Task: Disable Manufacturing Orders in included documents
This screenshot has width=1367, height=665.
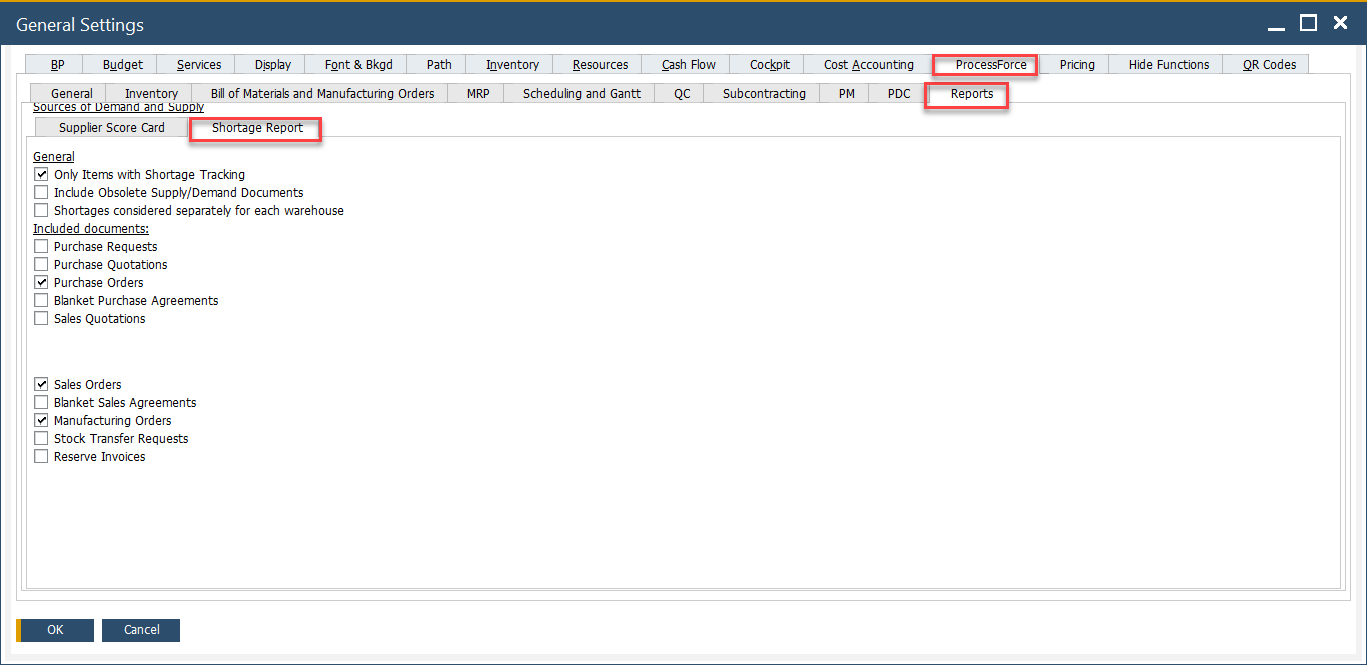Action: click(41, 420)
